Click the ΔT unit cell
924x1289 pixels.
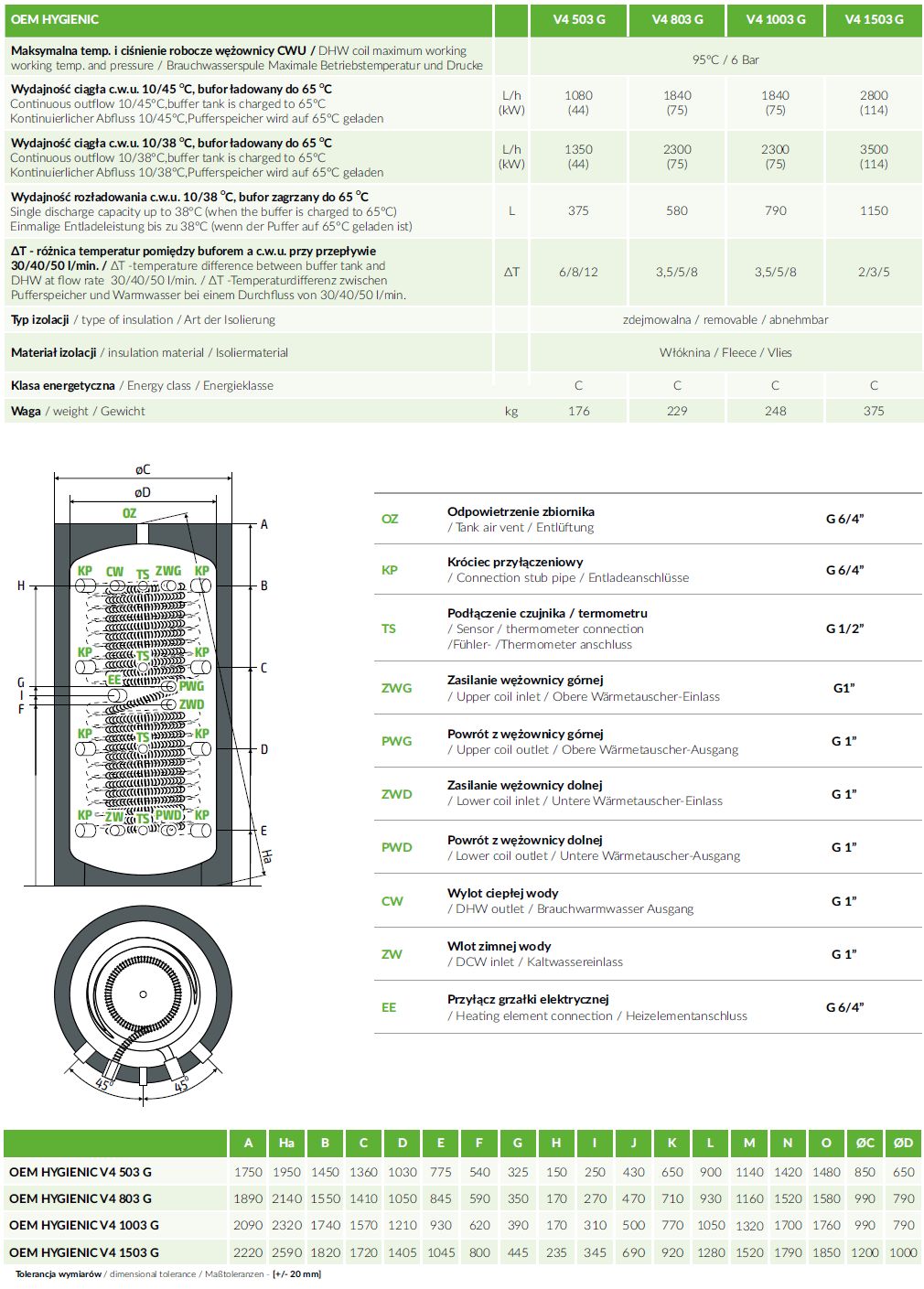coord(511,272)
